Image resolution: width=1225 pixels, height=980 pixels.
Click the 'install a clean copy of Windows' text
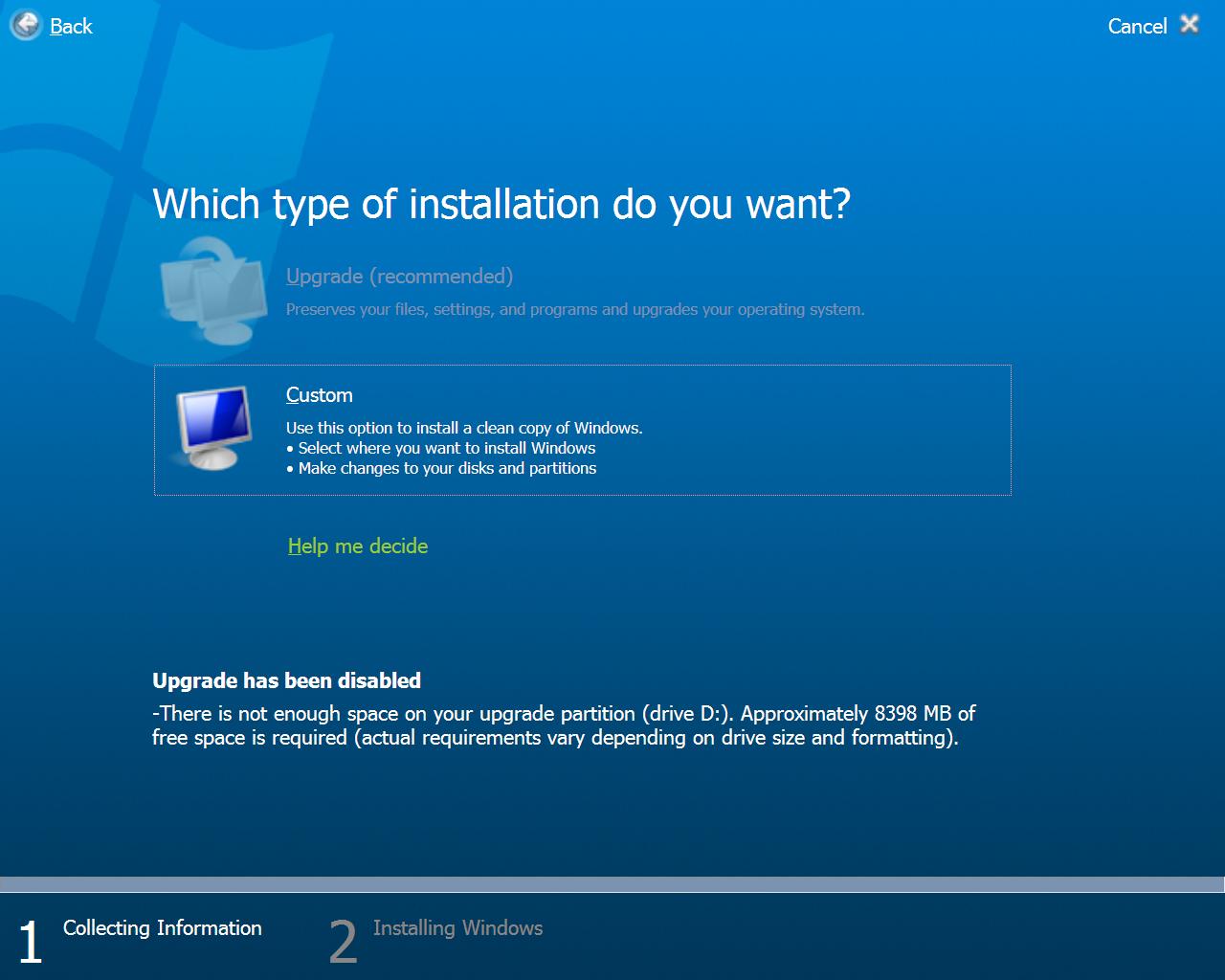[464, 428]
